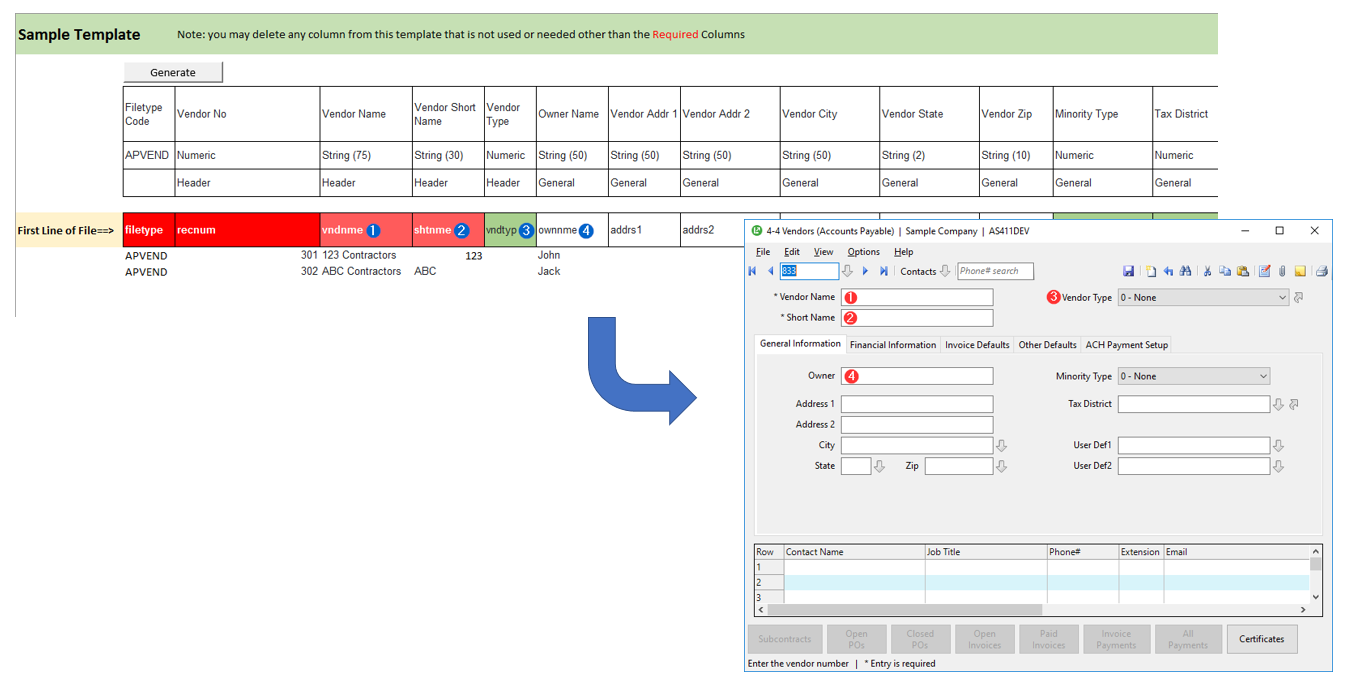Click the Save disk icon in toolbar

(x=1129, y=271)
